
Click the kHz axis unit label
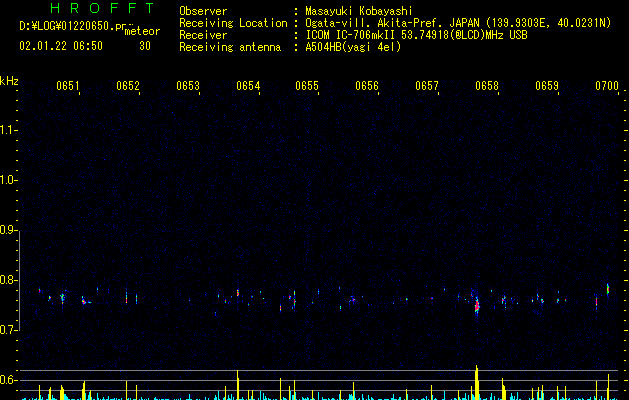[x=9, y=81]
